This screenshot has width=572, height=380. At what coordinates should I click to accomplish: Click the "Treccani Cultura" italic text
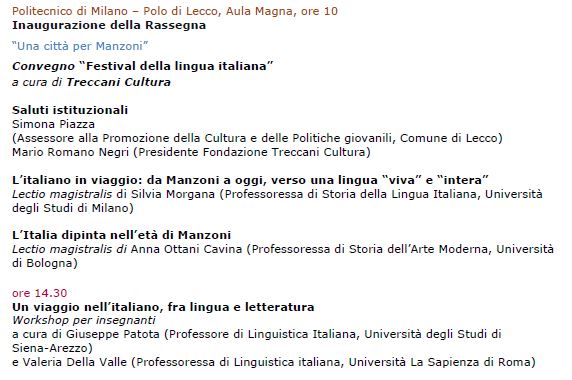click(x=119, y=82)
